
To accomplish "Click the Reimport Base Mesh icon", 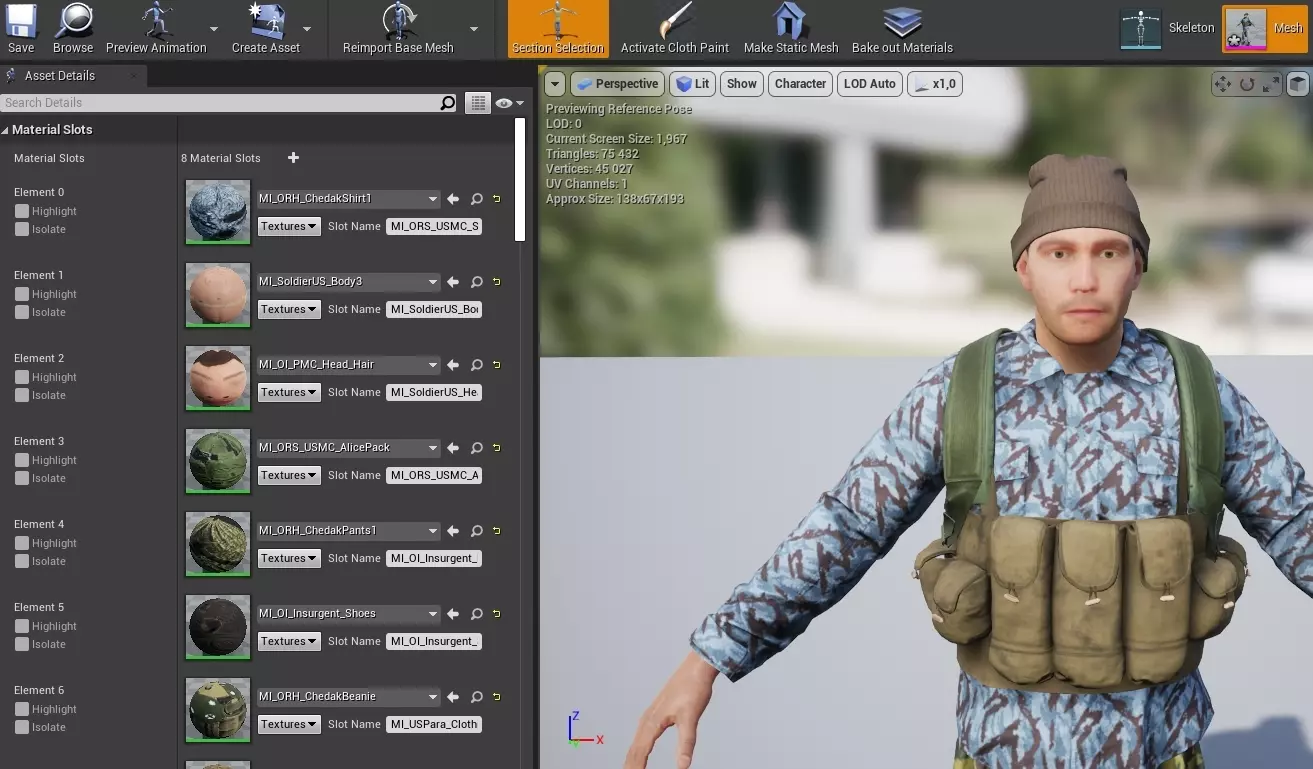I will pyautogui.click(x=398, y=28).
